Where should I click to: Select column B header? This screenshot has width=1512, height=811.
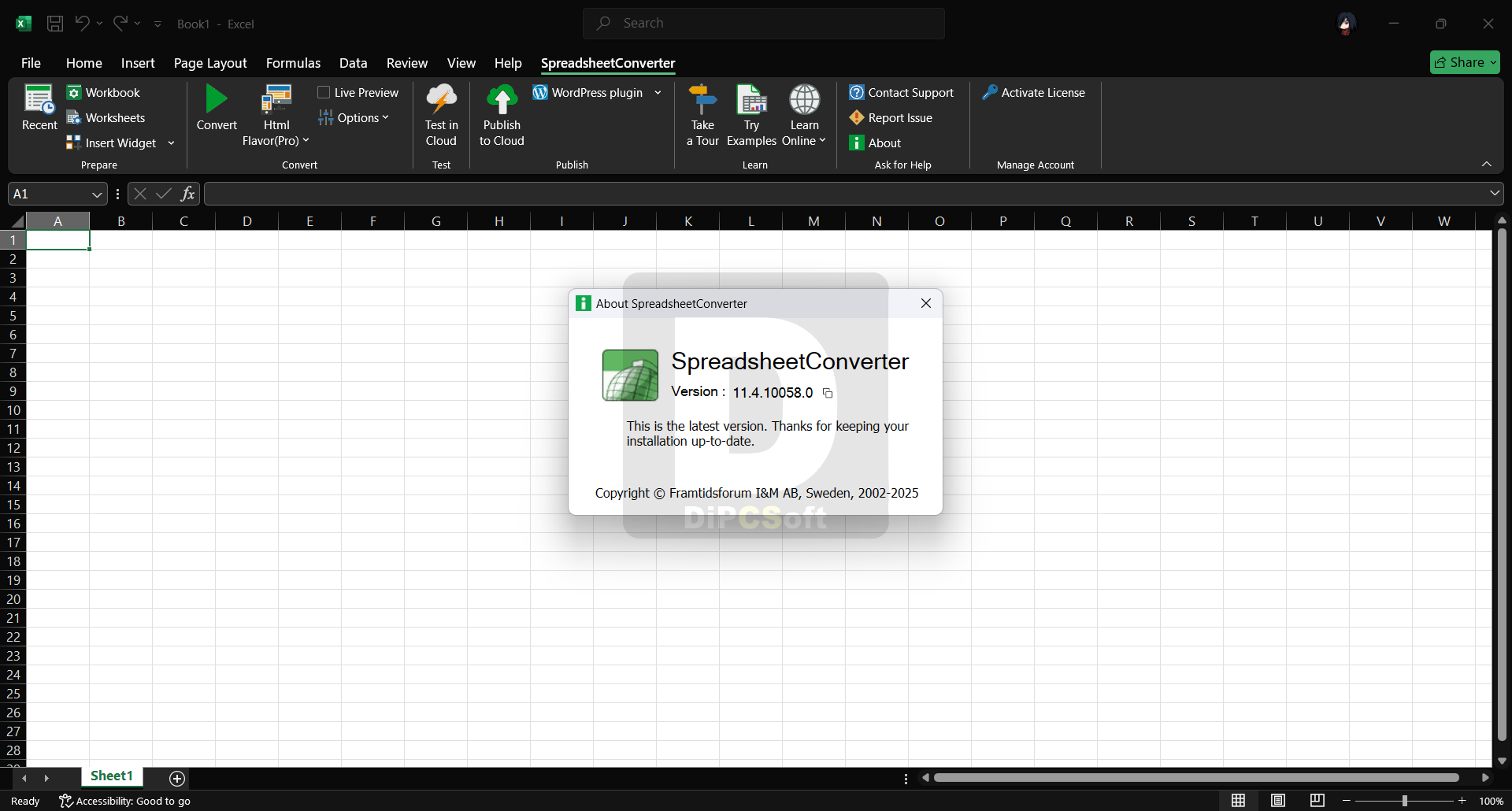(121, 221)
